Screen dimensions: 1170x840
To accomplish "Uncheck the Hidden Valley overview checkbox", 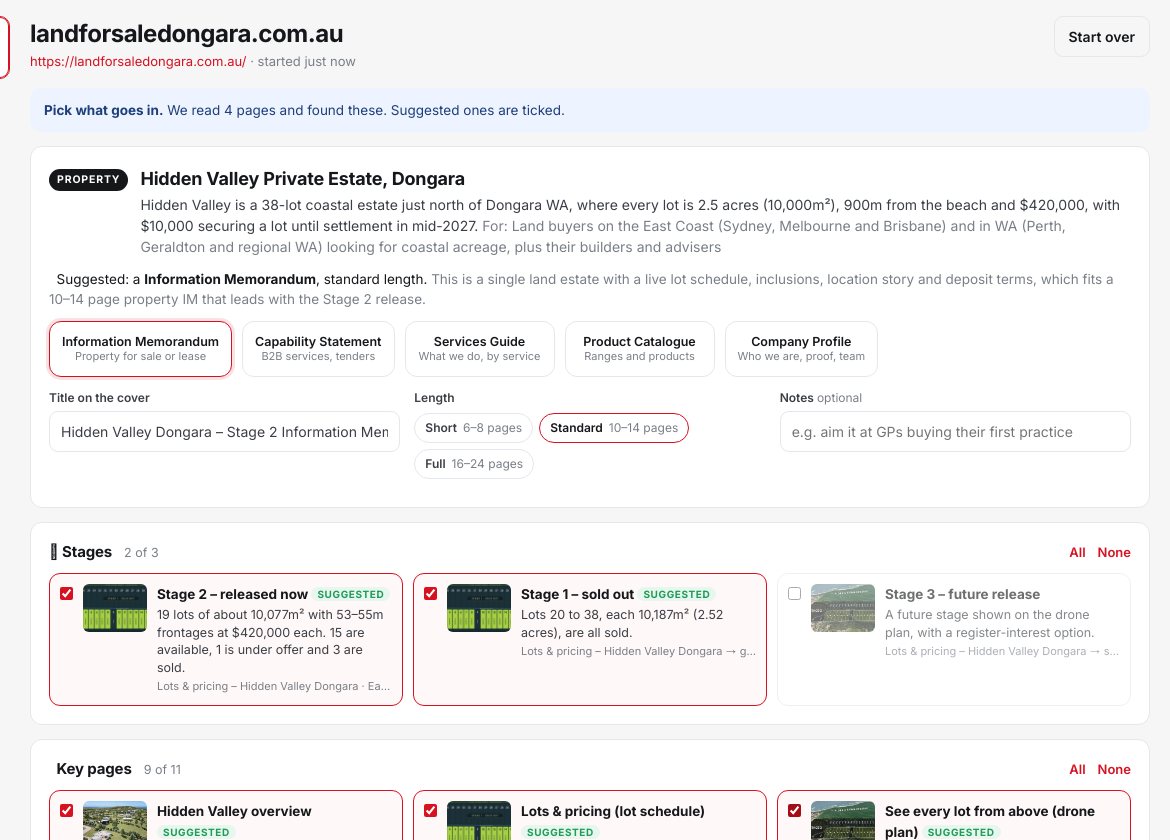I will (x=66, y=810).
